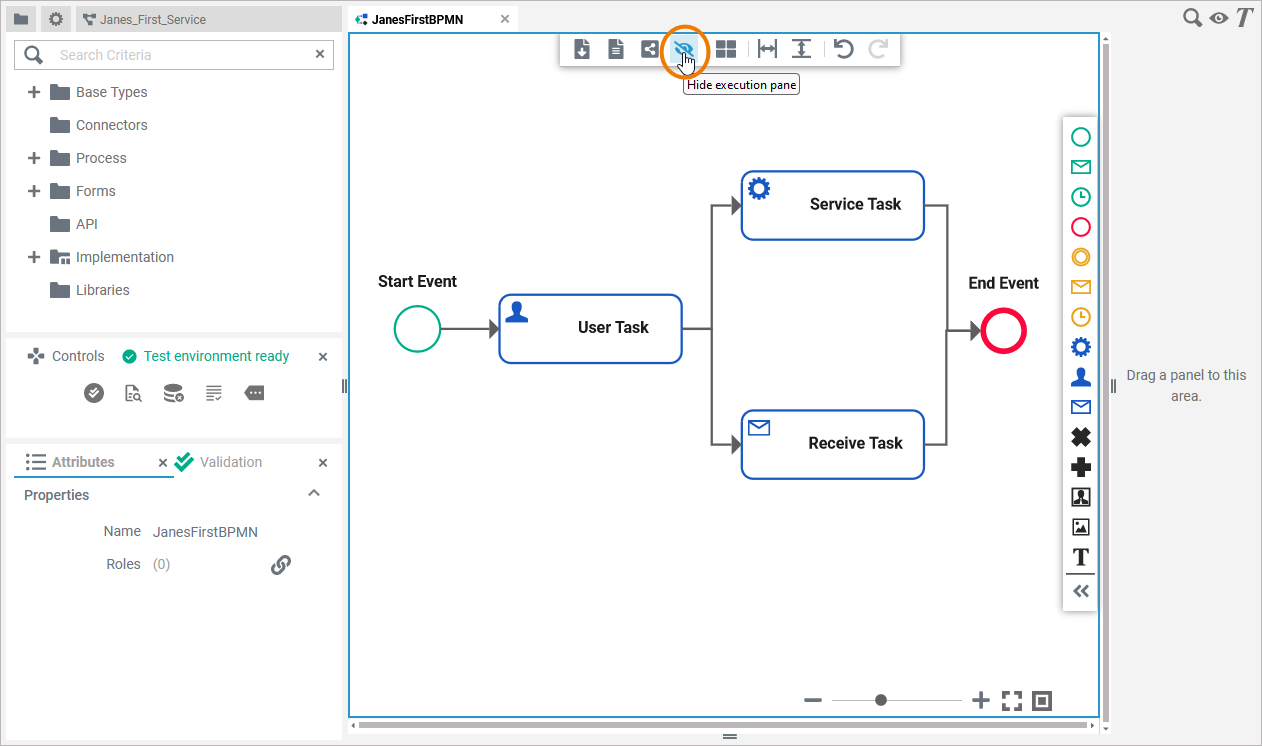Select the JanesFirstBPMN editor tab

[x=417, y=19]
